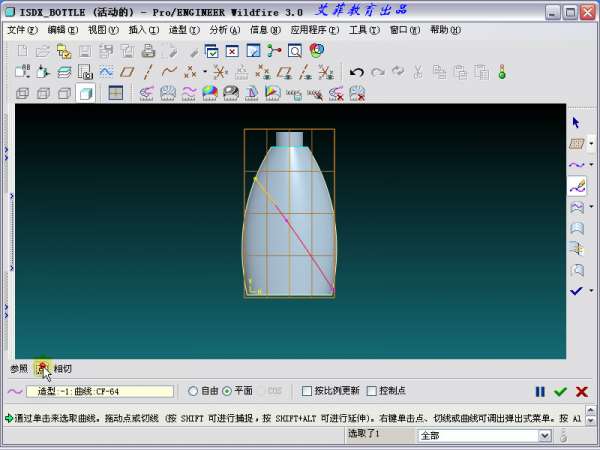The height and width of the screenshot is (450, 600).
Task: Open the 分析(A) menu
Action: [225, 30]
